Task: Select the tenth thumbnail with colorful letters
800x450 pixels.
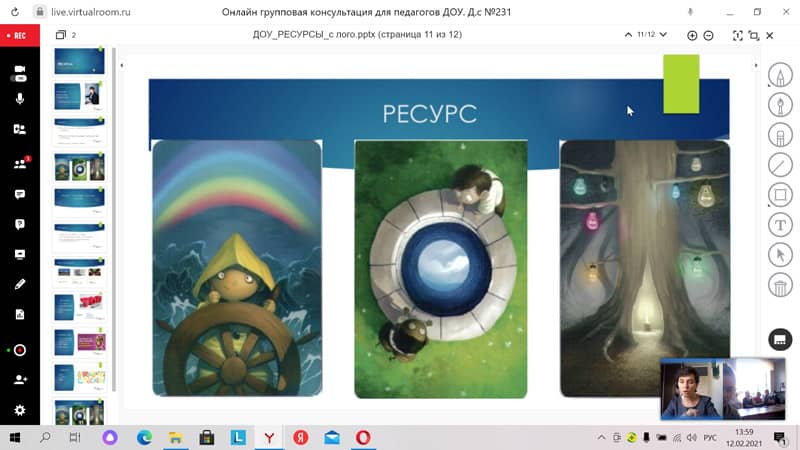Action: click(x=79, y=378)
